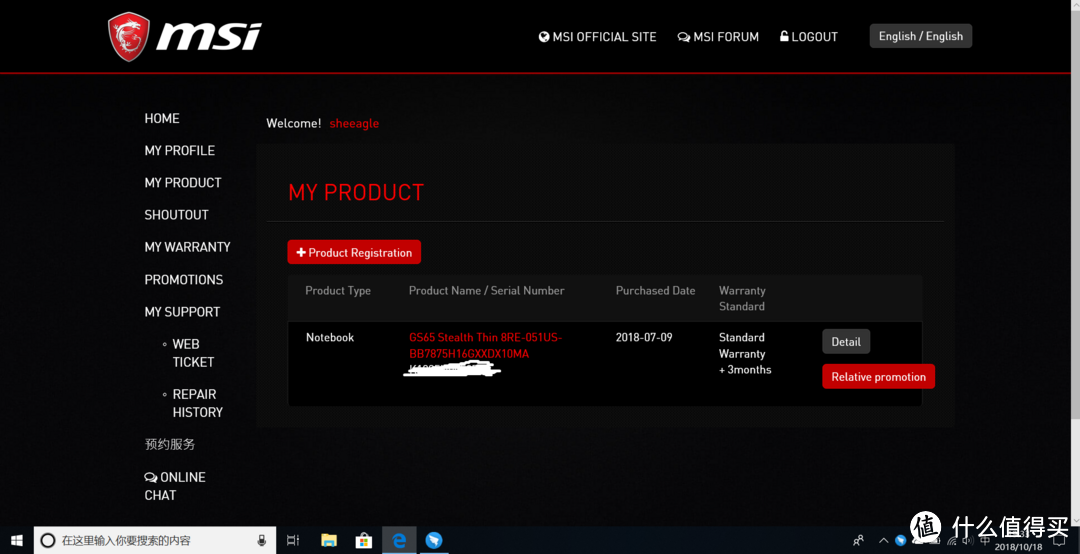Image resolution: width=1080 pixels, height=554 pixels.
Task: Expand hidden system tray icons chevron
Action: (x=884, y=541)
